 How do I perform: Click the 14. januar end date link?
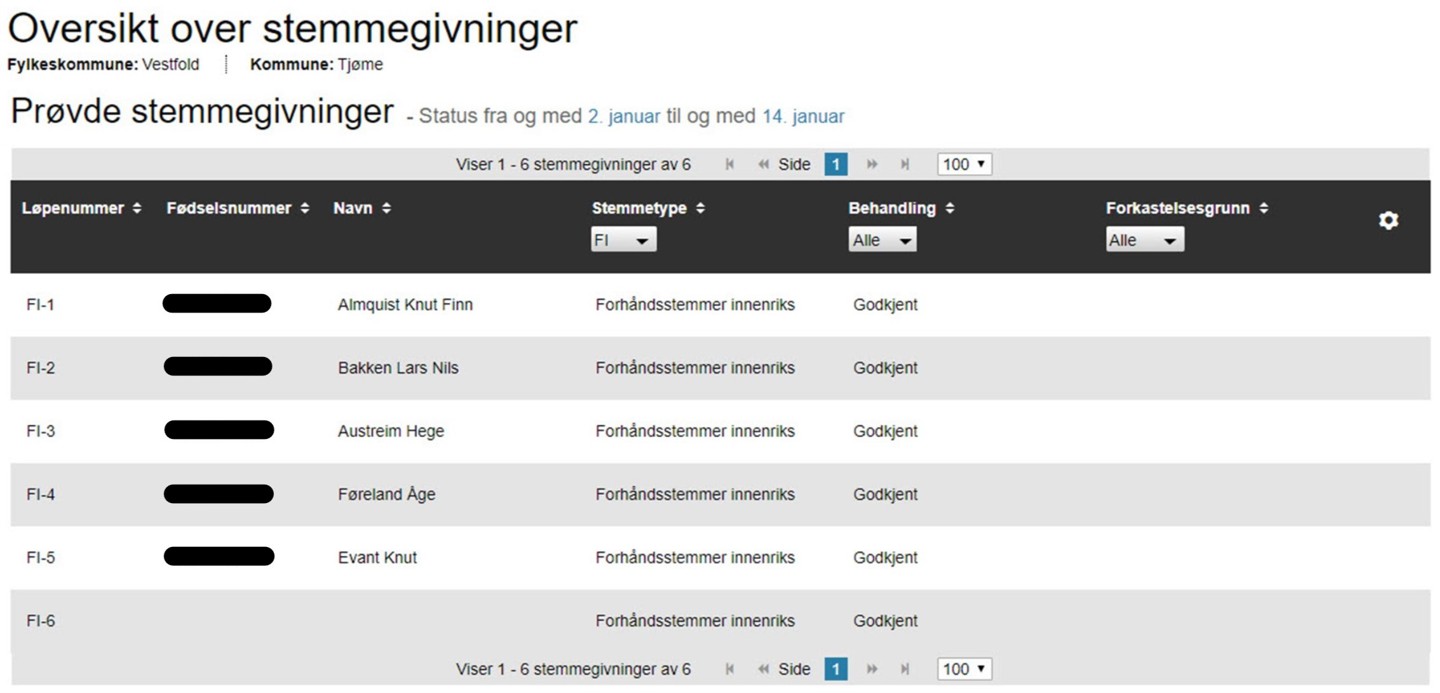click(x=803, y=117)
